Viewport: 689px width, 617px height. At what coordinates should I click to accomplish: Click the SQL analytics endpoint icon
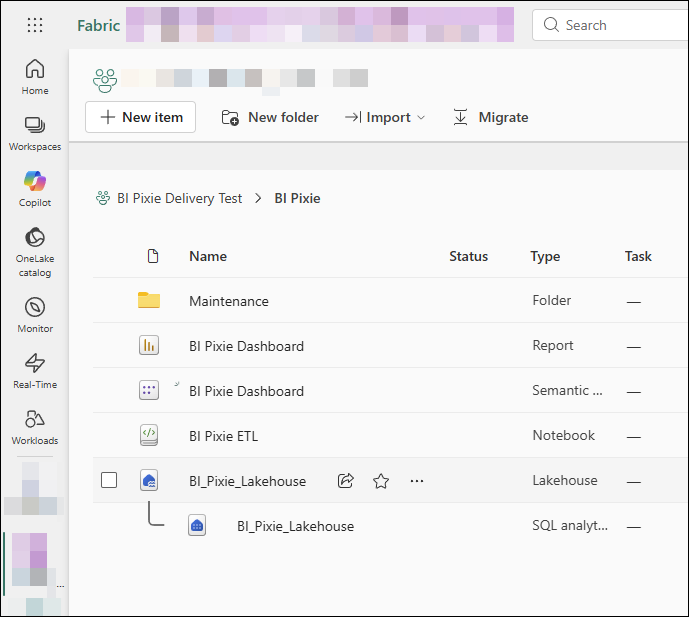point(197,526)
